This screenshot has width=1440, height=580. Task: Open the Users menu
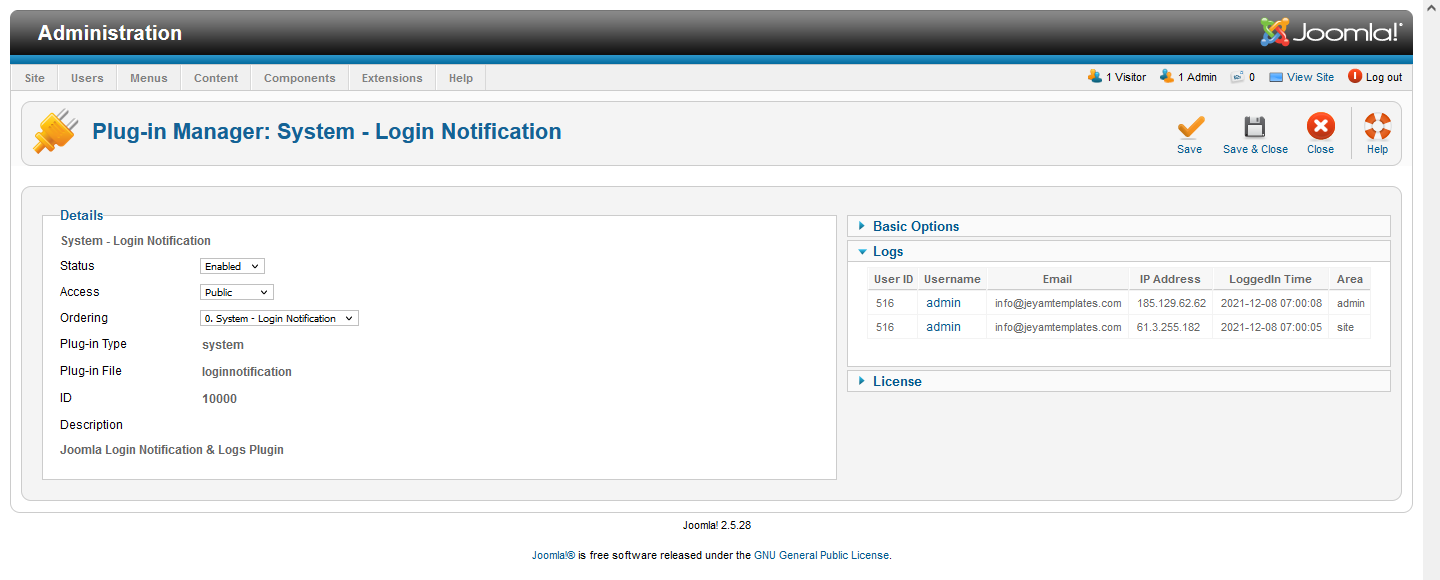point(87,78)
